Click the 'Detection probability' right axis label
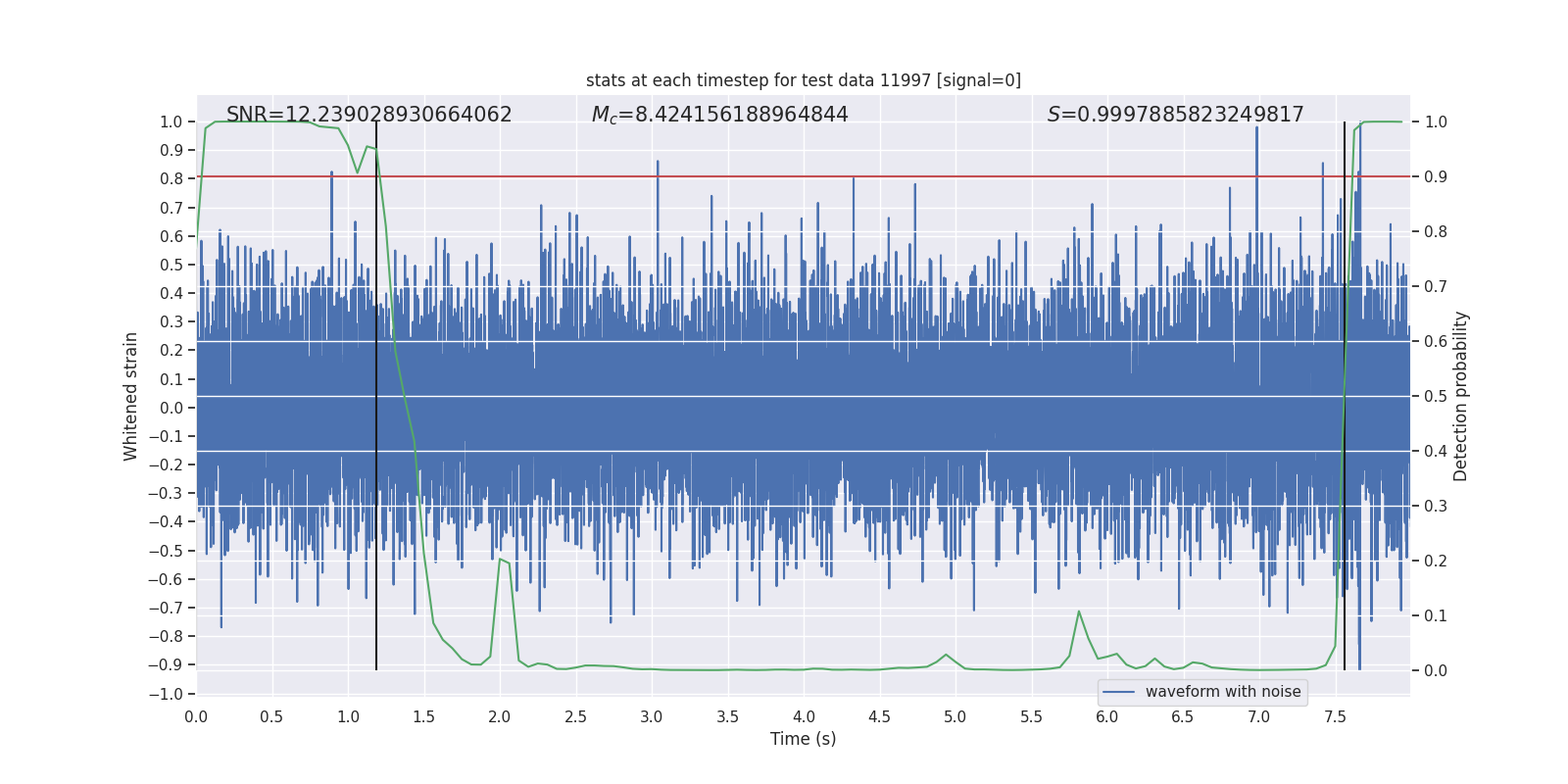1568x784 pixels. tap(1460, 396)
